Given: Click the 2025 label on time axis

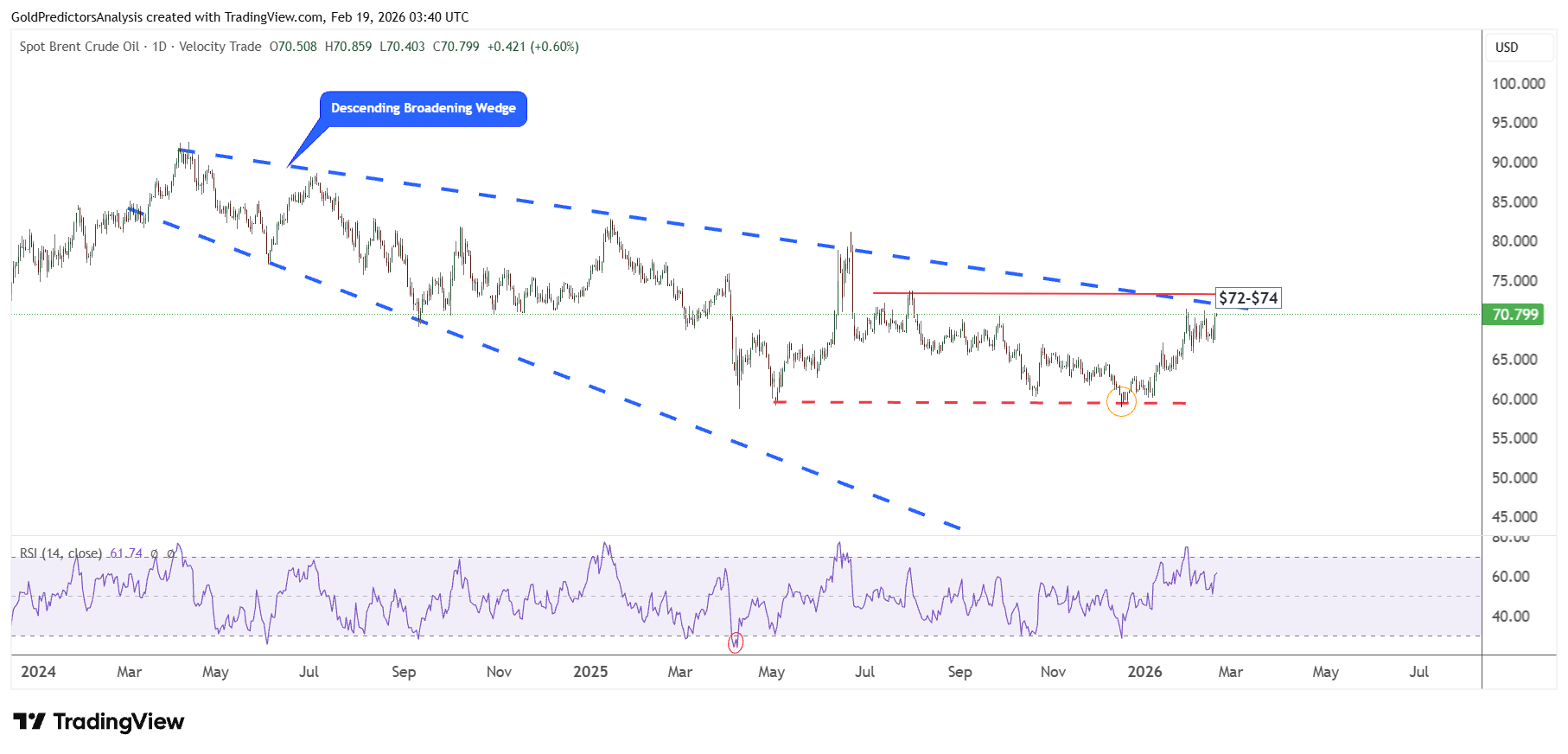Looking at the screenshot, I should click(590, 672).
